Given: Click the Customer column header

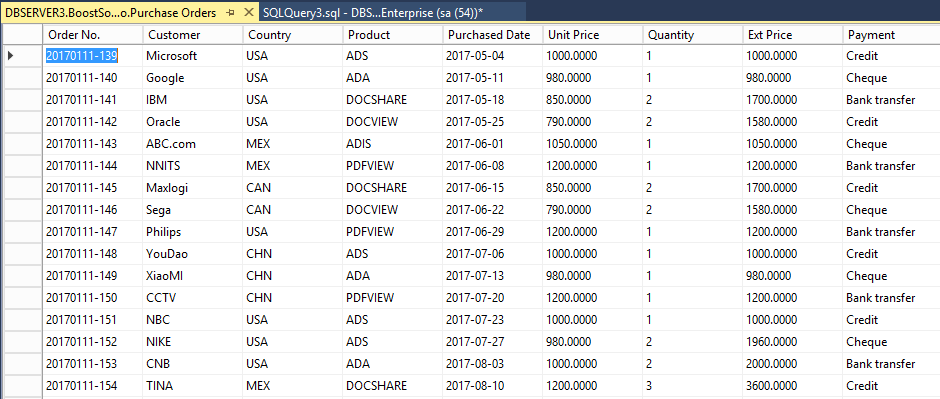Looking at the screenshot, I should click(x=192, y=35).
